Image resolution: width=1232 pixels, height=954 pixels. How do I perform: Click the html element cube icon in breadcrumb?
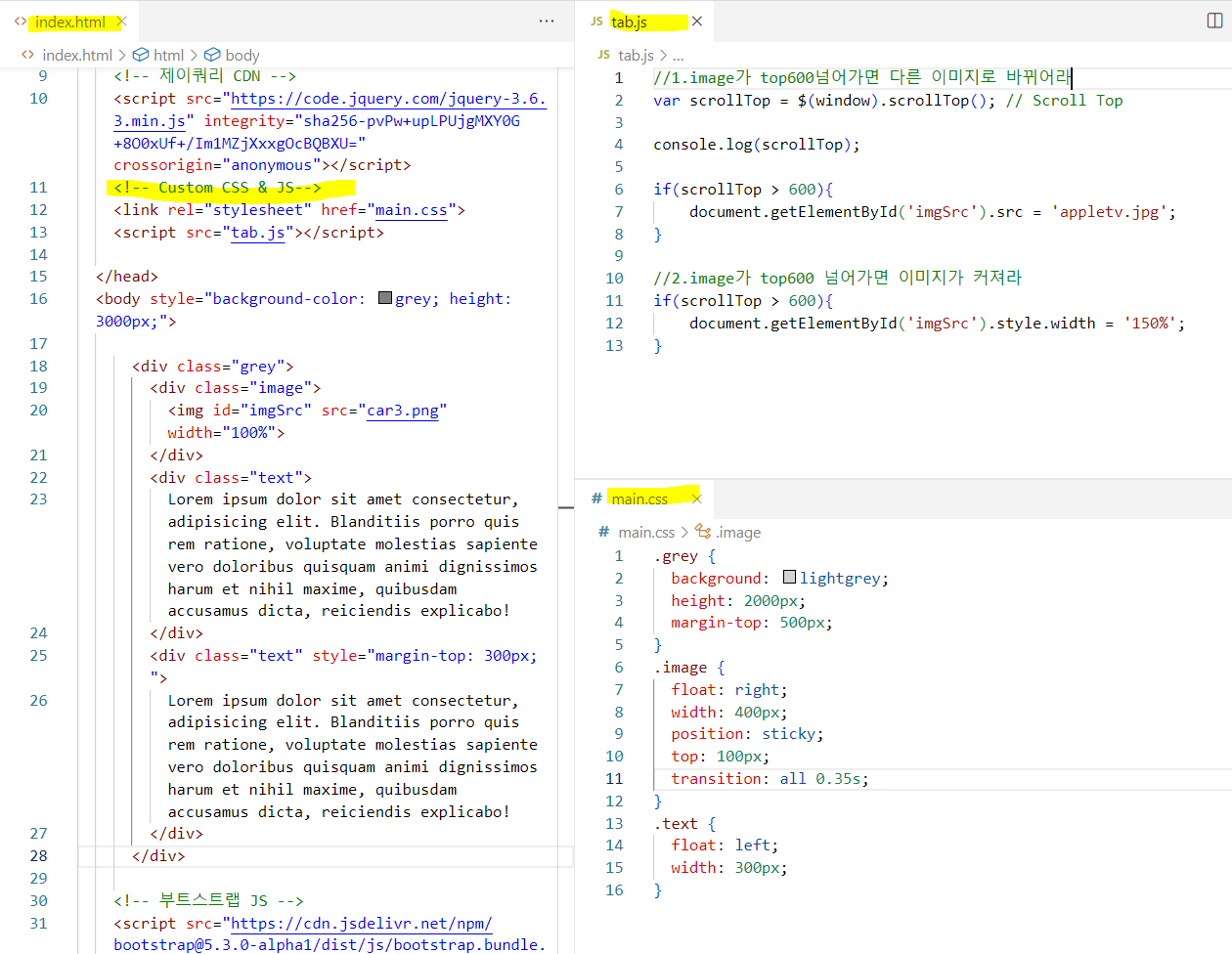(141, 55)
